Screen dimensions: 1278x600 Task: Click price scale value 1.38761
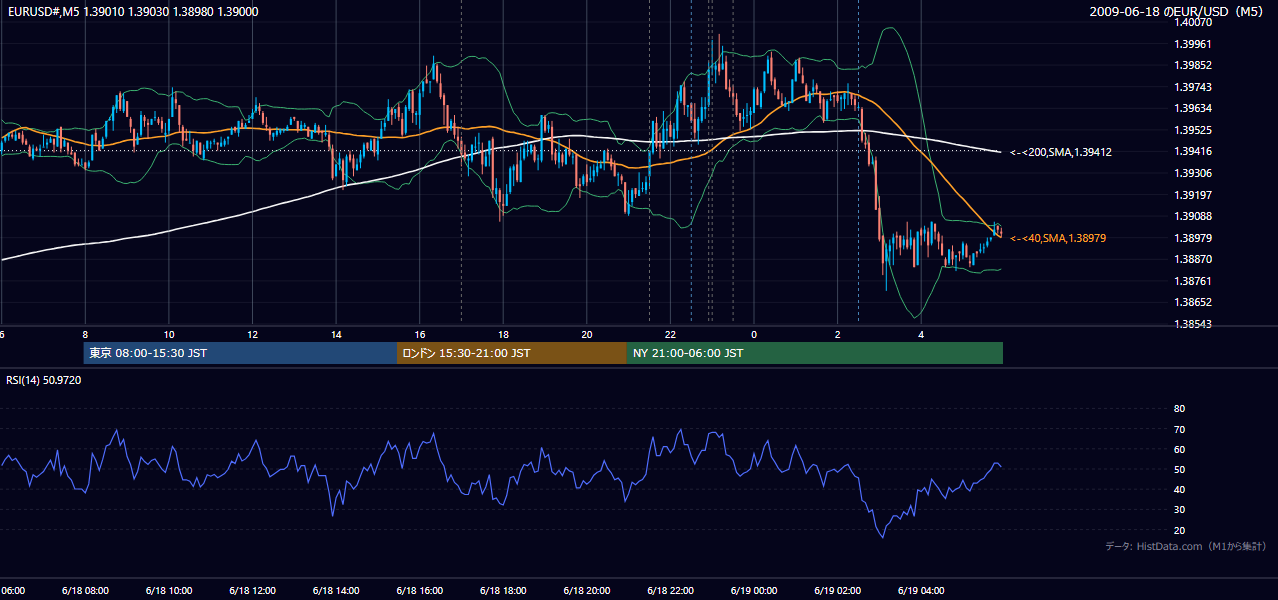coord(1194,281)
